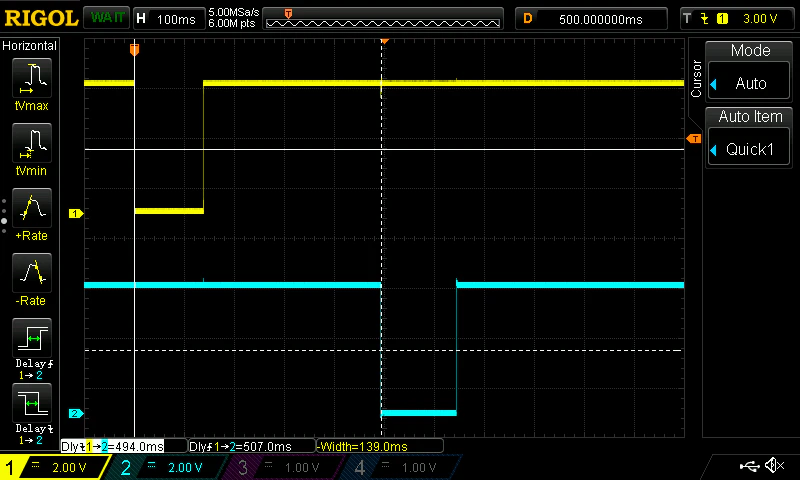Click the 5.00MSa/s sample rate text
The width and height of the screenshot is (800, 480).
[234, 12]
